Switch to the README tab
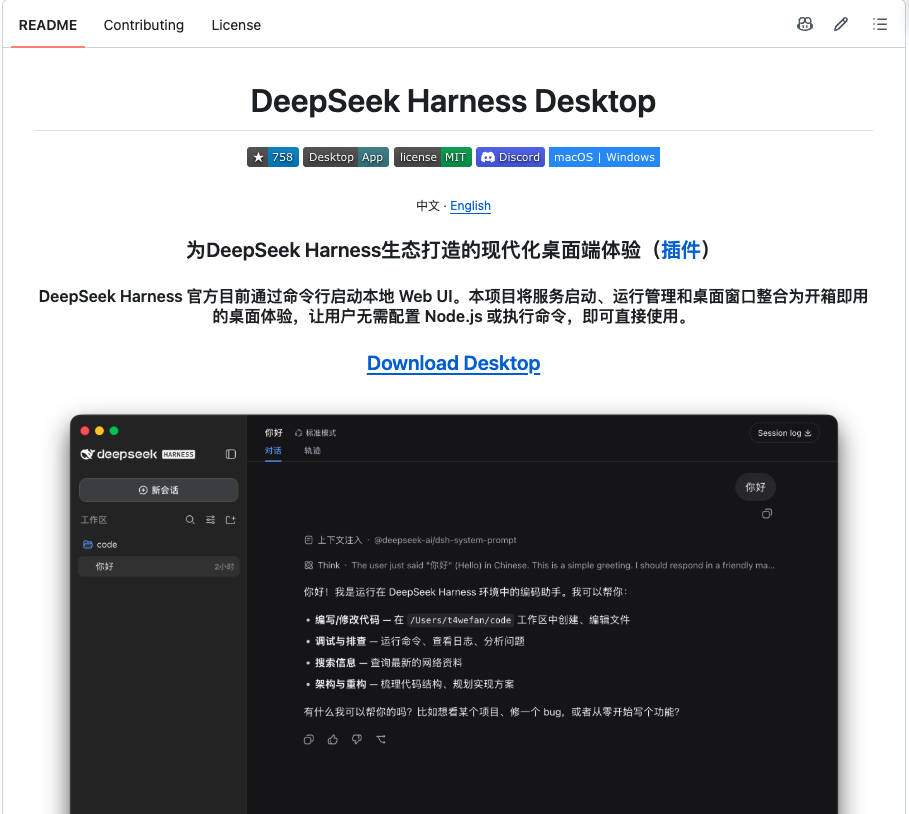This screenshot has height=814, width=909. [48, 25]
